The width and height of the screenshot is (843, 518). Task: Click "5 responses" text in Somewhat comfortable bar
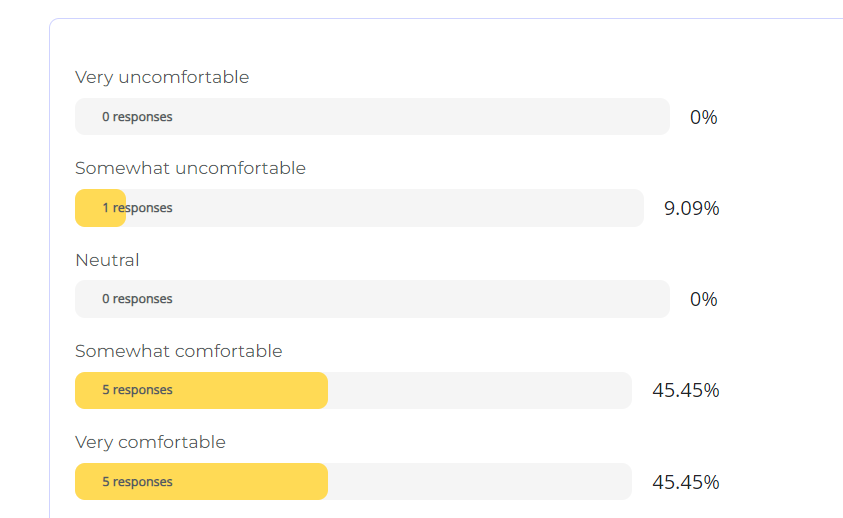pyautogui.click(x=137, y=390)
